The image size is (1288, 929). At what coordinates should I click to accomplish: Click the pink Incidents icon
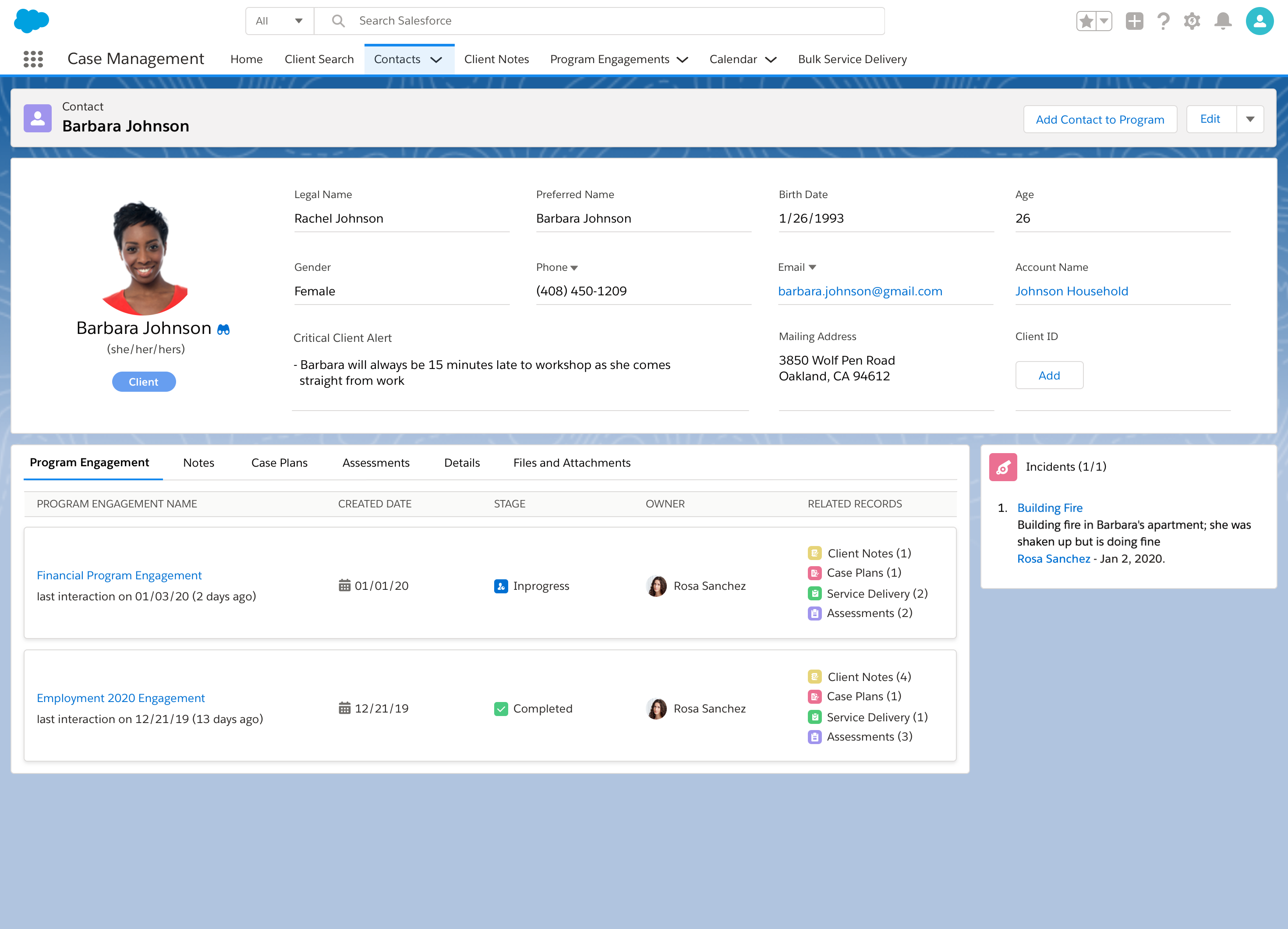(x=1003, y=467)
